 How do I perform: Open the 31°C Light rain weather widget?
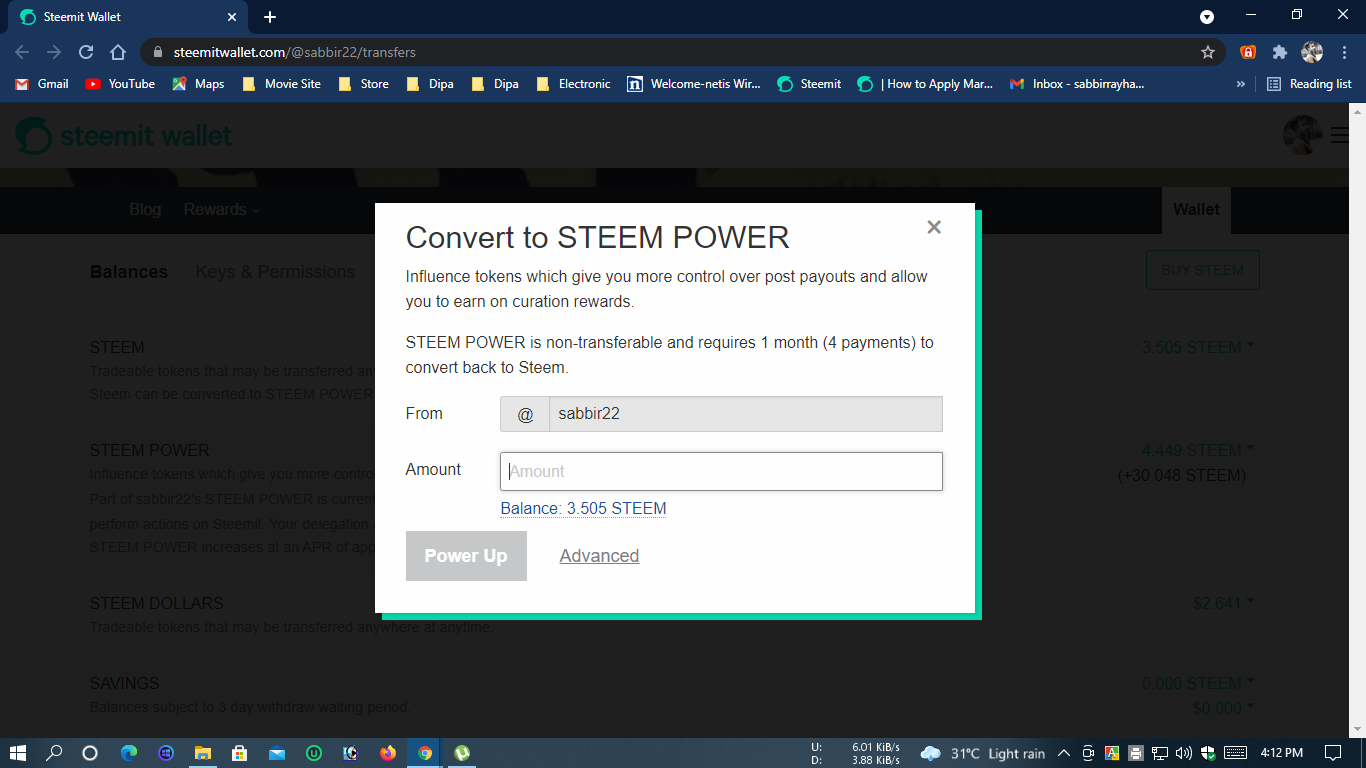(x=982, y=753)
